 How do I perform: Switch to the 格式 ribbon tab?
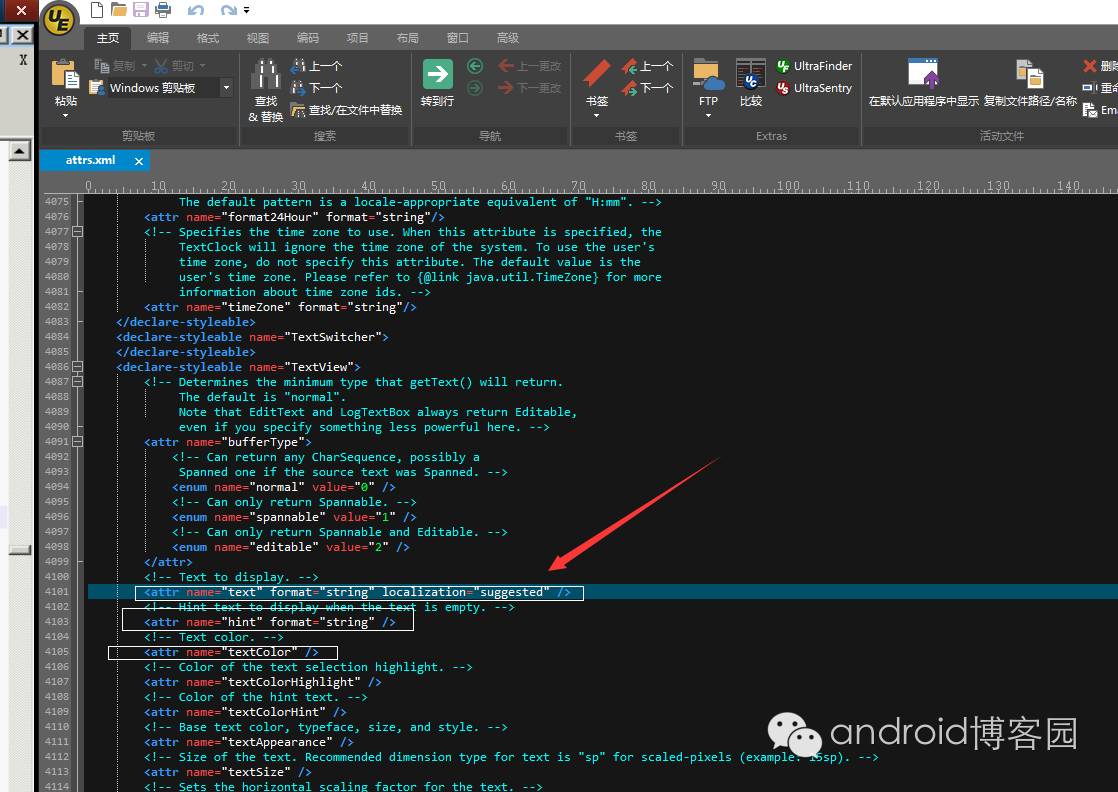point(207,38)
